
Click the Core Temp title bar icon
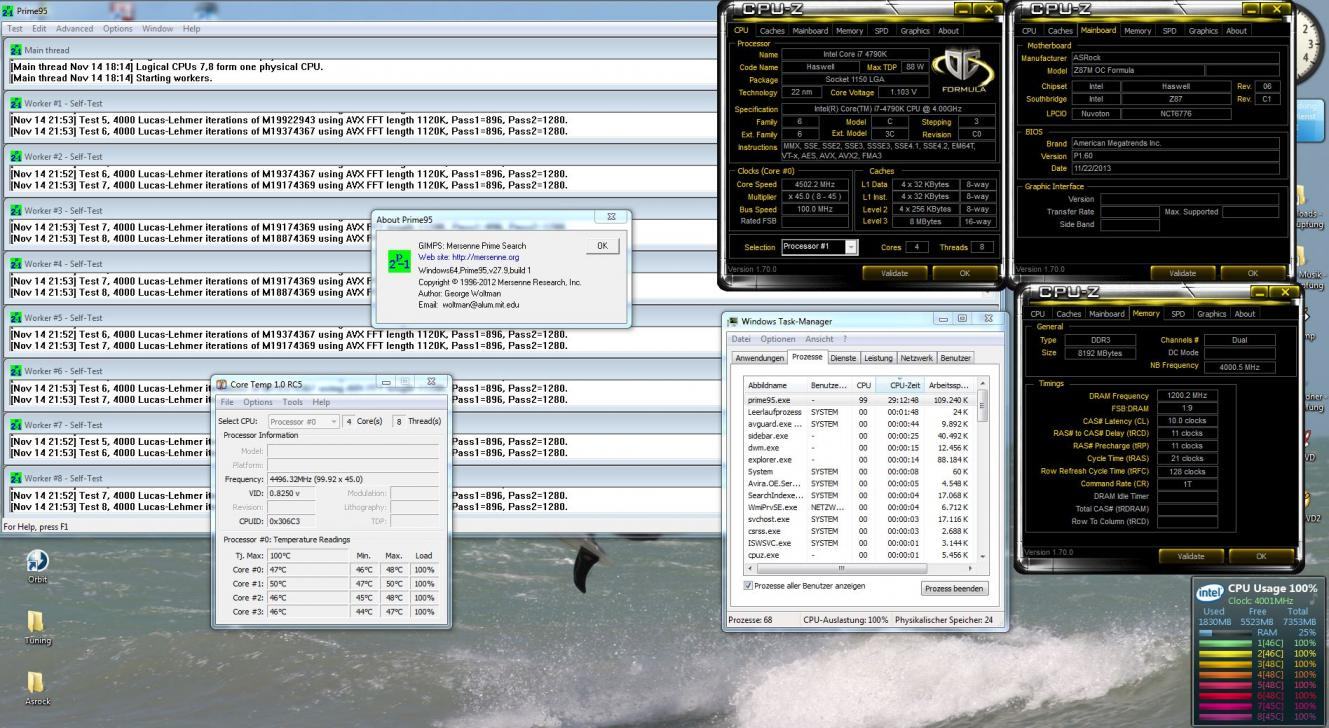point(222,383)
